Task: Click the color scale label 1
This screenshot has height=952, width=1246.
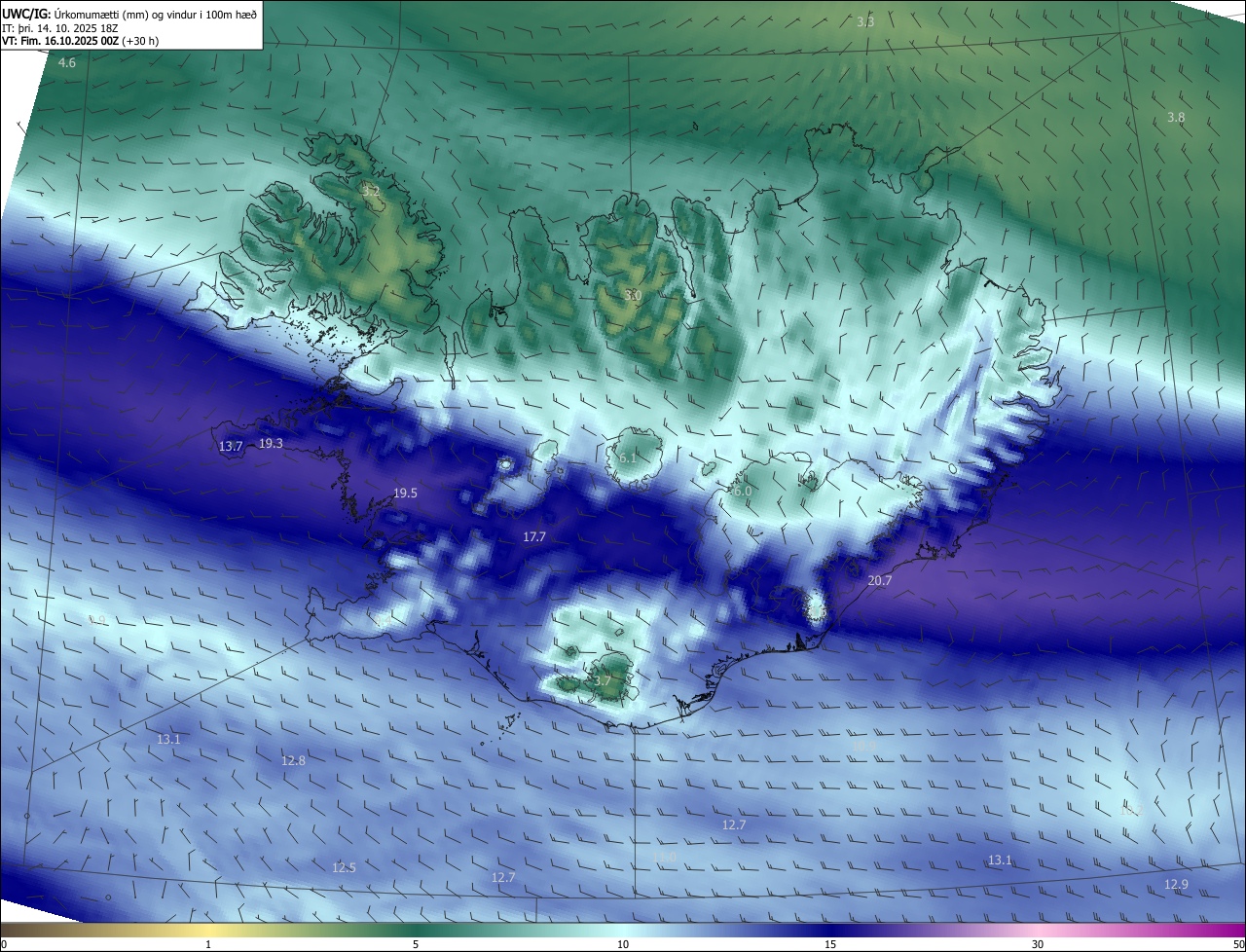Action: click(x=208, y=944)
